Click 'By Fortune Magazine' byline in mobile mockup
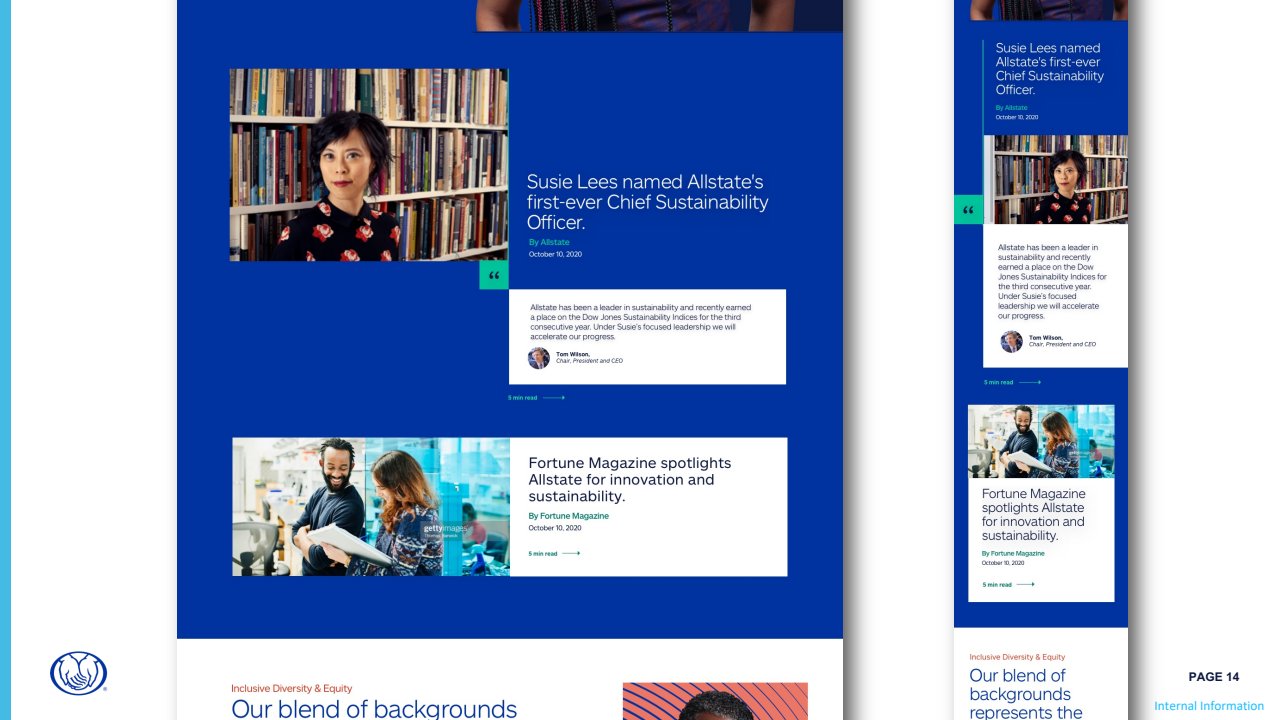Screen dimensions: 1280x720 1013,553
